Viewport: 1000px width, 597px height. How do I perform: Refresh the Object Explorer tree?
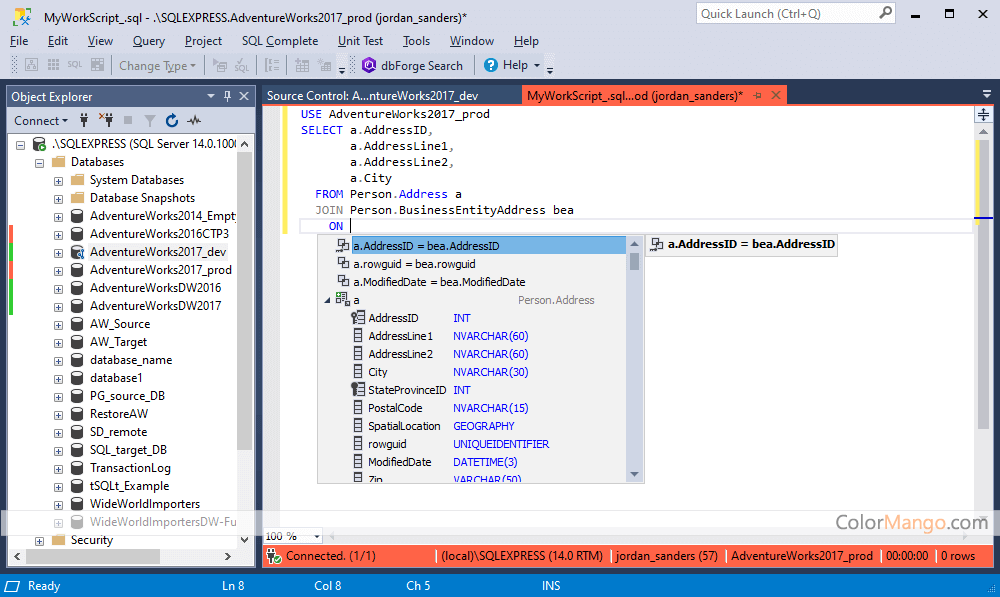click(x=172, y=120)
